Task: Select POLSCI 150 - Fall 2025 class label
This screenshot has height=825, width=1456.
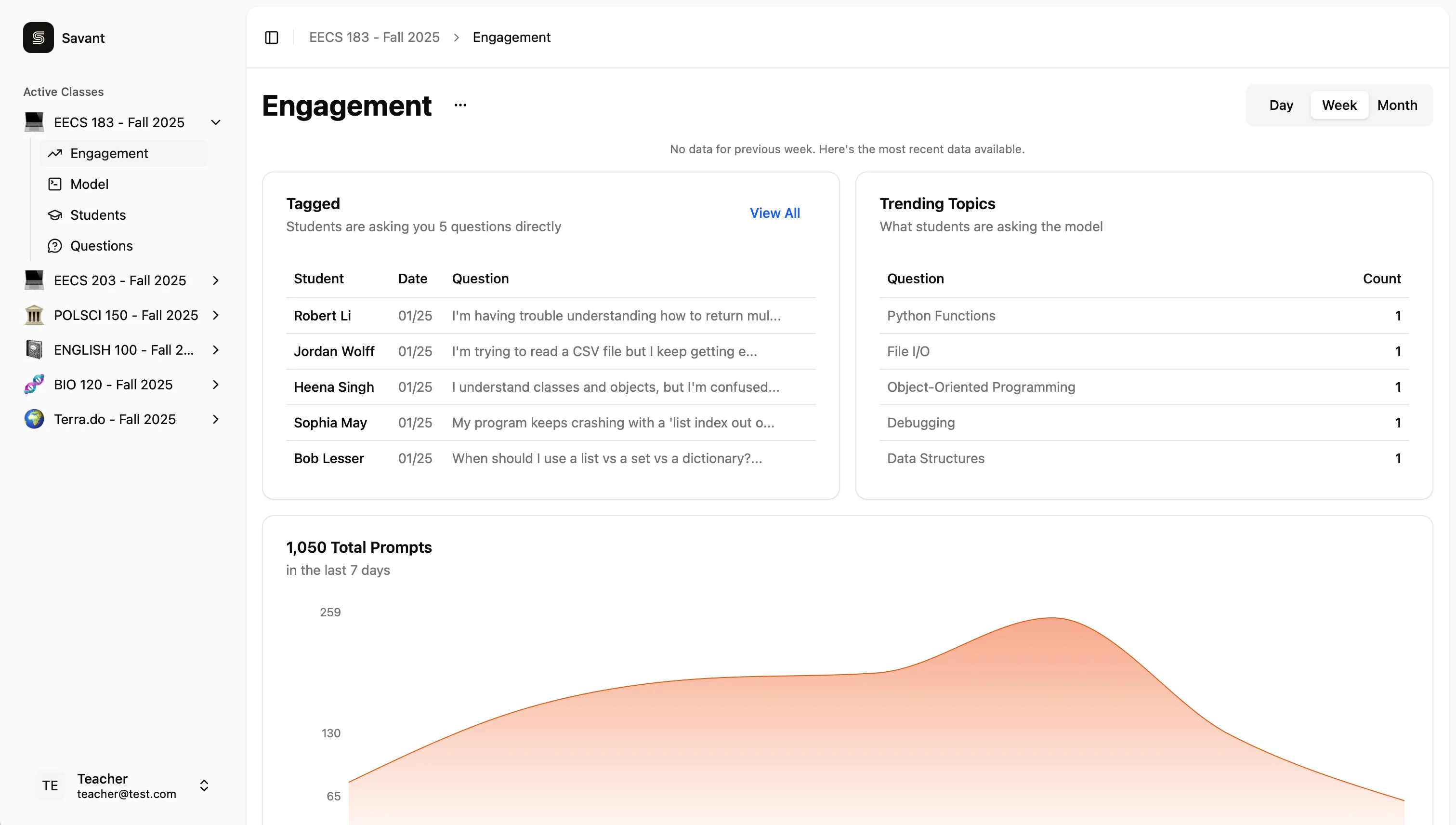Action: (x=126, y=315)
